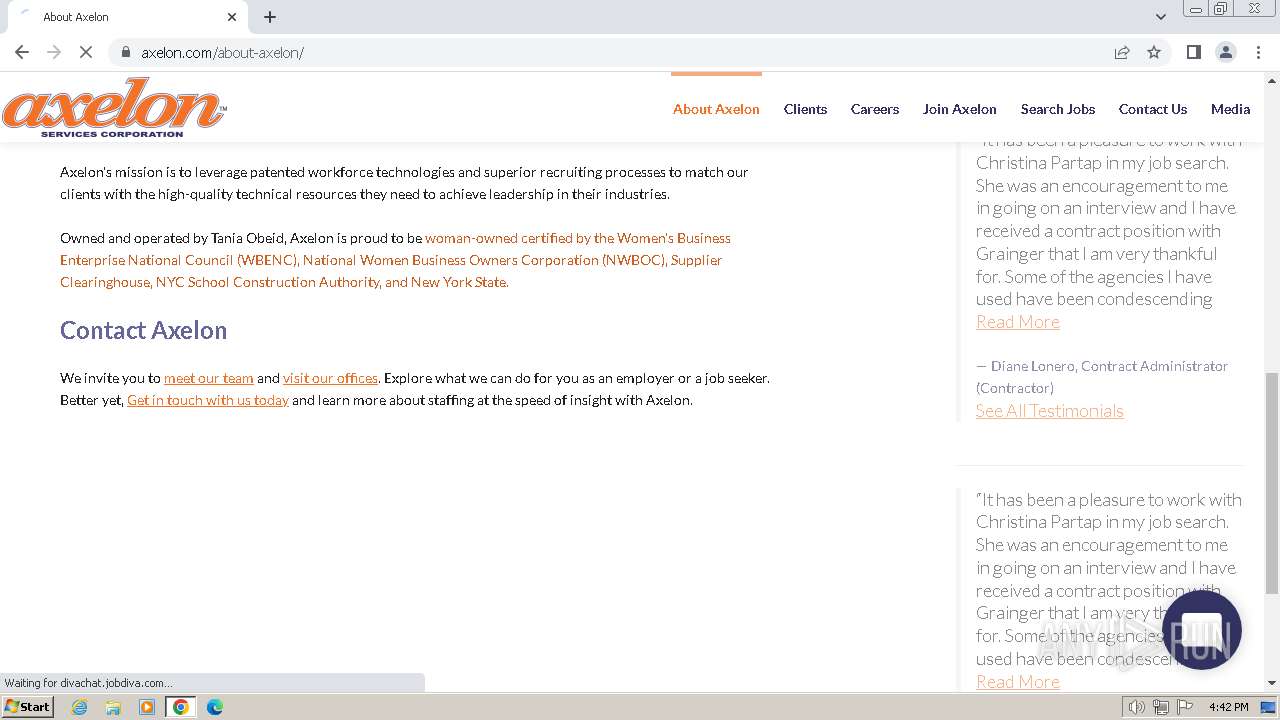Open a new browser tab
Screen dimensions: 1280x720
(x=270, y=17)
